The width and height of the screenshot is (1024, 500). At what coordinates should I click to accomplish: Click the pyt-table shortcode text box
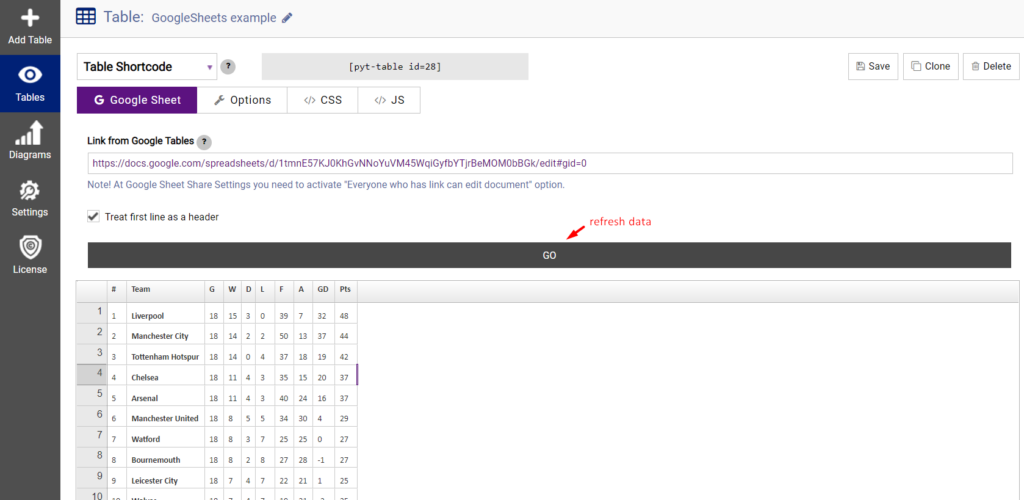tap(395, 67)
